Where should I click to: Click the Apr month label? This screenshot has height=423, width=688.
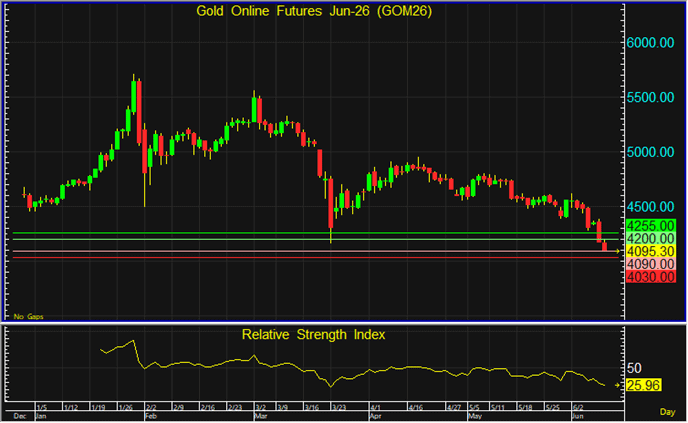pyautogui.click(x=376, y=416)
